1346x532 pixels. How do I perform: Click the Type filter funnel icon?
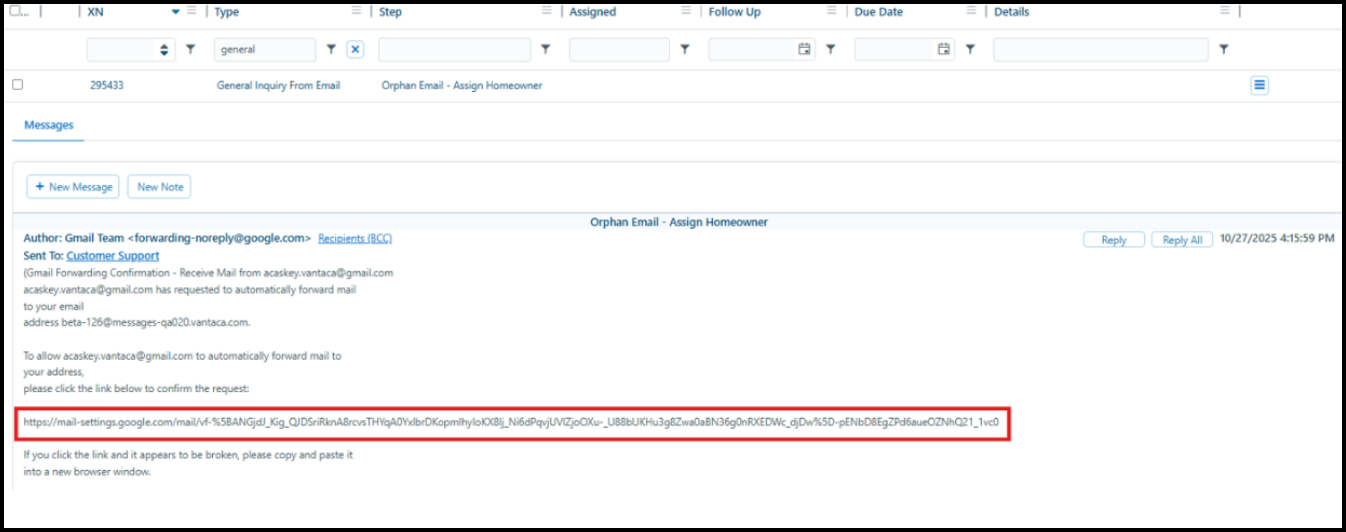point(331,49)
